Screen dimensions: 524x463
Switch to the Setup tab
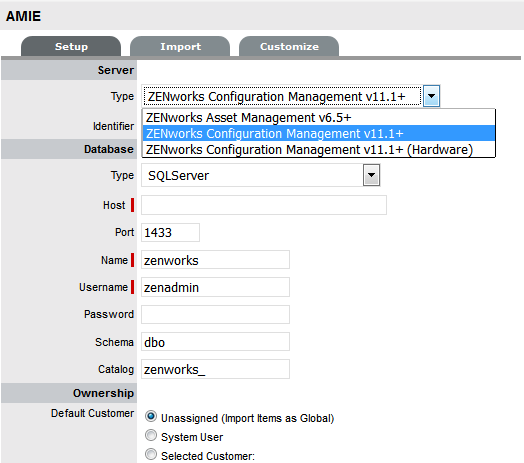coord(71,46)
